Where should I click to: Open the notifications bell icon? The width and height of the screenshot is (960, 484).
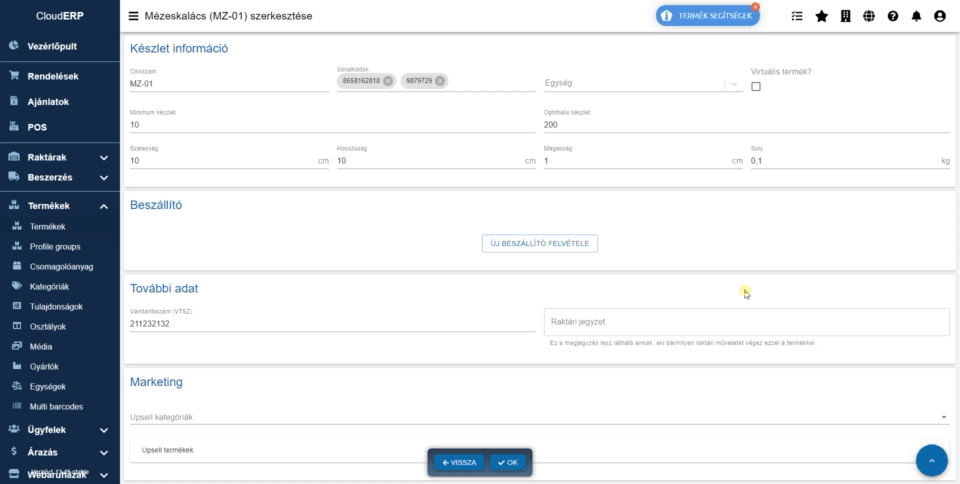pyautogui.click(x=916, y=17)
